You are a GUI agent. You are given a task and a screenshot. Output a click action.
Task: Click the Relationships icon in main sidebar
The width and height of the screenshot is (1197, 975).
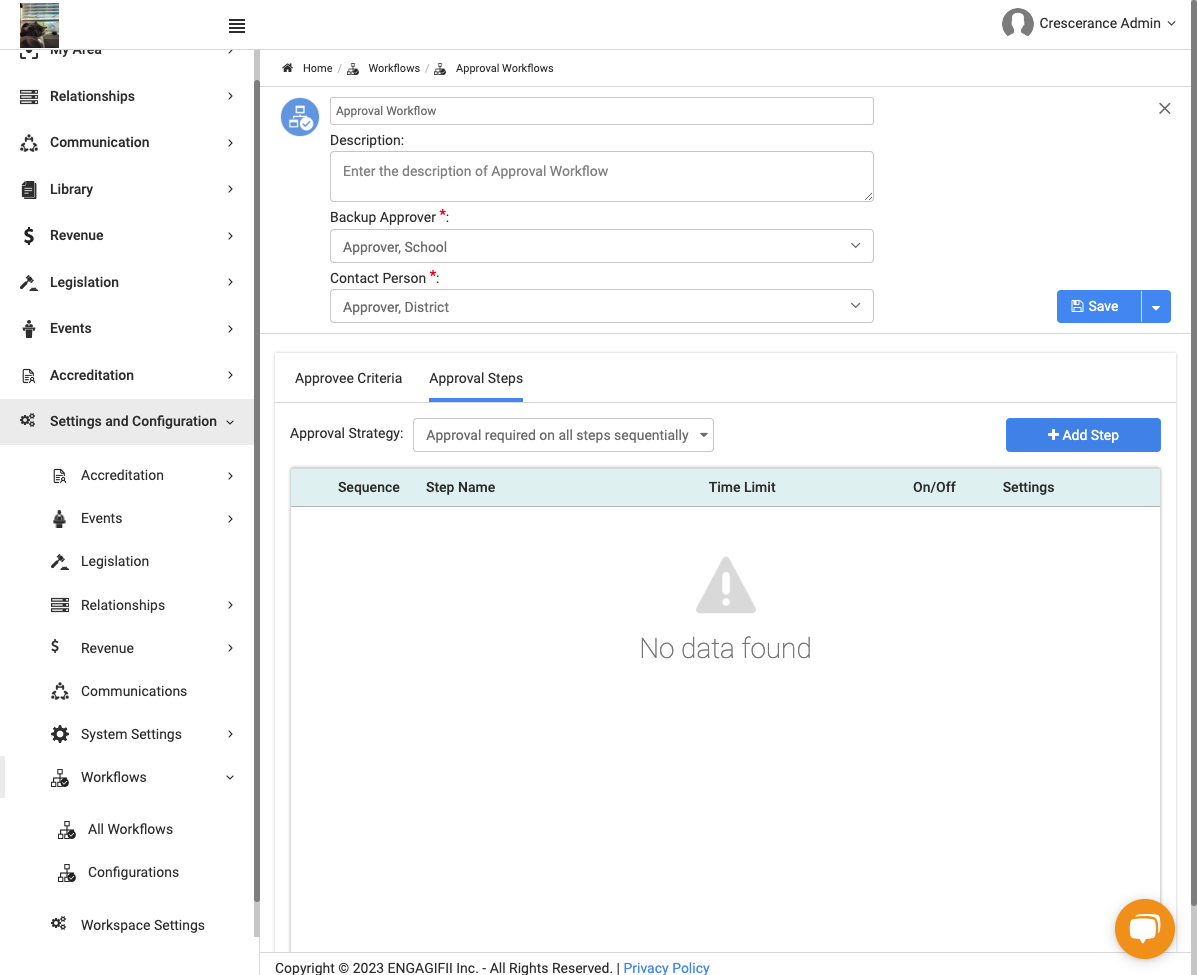click(29, 97)
